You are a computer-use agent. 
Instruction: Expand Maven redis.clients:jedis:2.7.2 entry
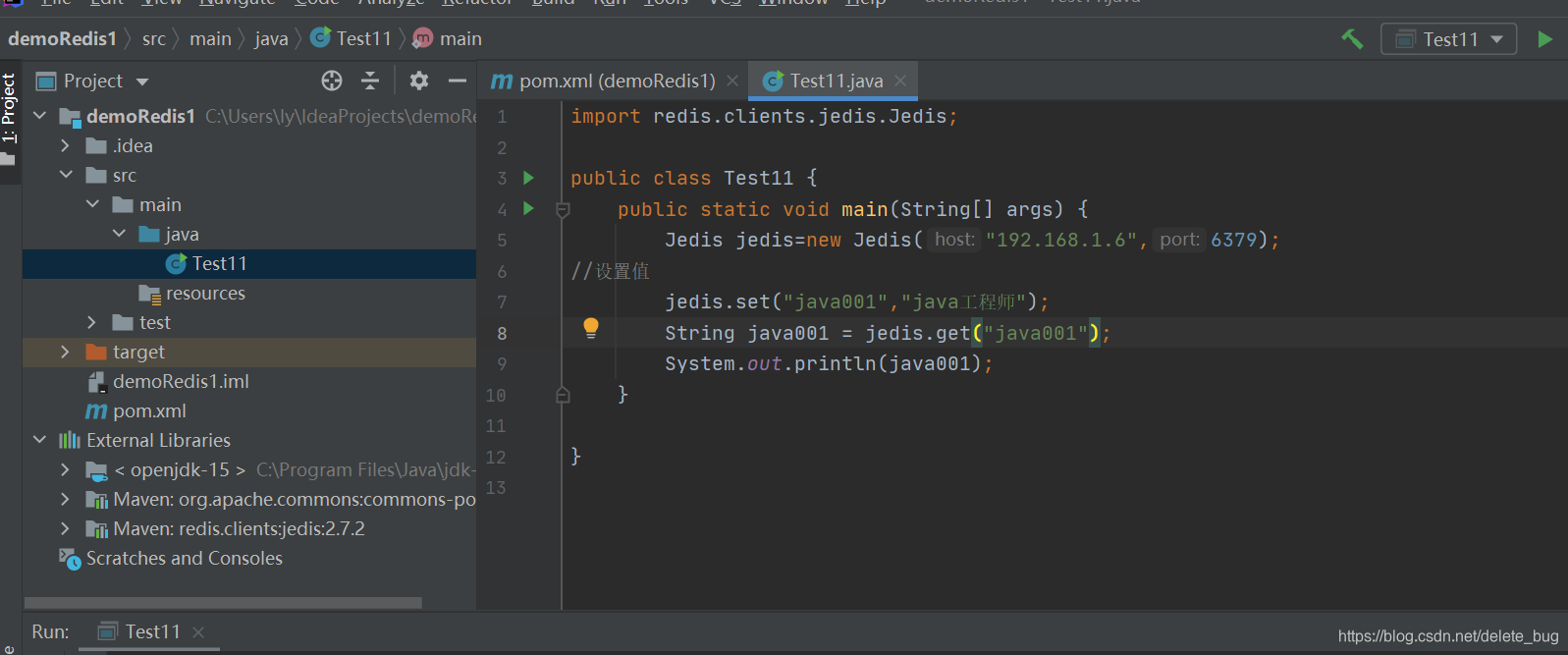(x=66, y=528)
